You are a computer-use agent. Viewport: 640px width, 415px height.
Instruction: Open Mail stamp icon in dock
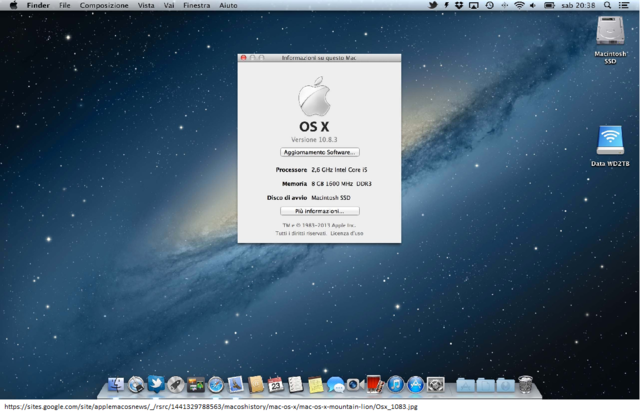[x=236, y=384]
